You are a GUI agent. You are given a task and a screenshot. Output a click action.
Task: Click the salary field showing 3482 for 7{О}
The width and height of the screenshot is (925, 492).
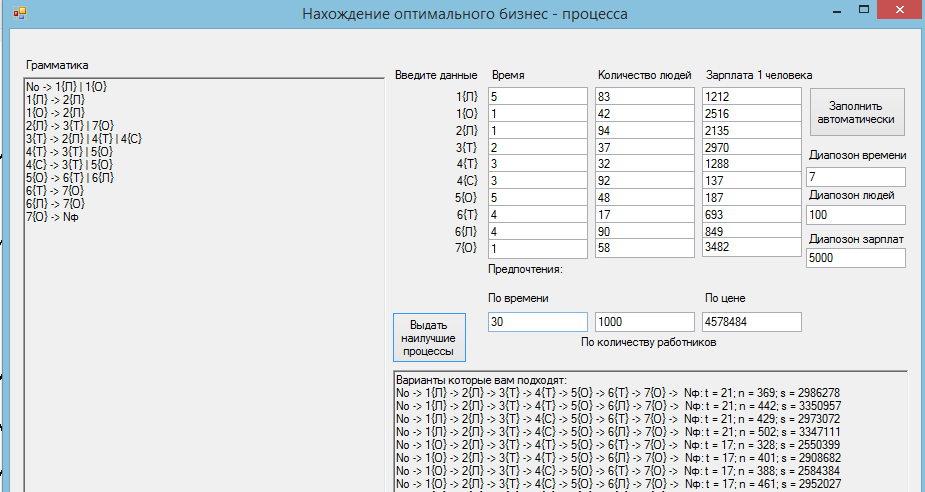[752, 247]
